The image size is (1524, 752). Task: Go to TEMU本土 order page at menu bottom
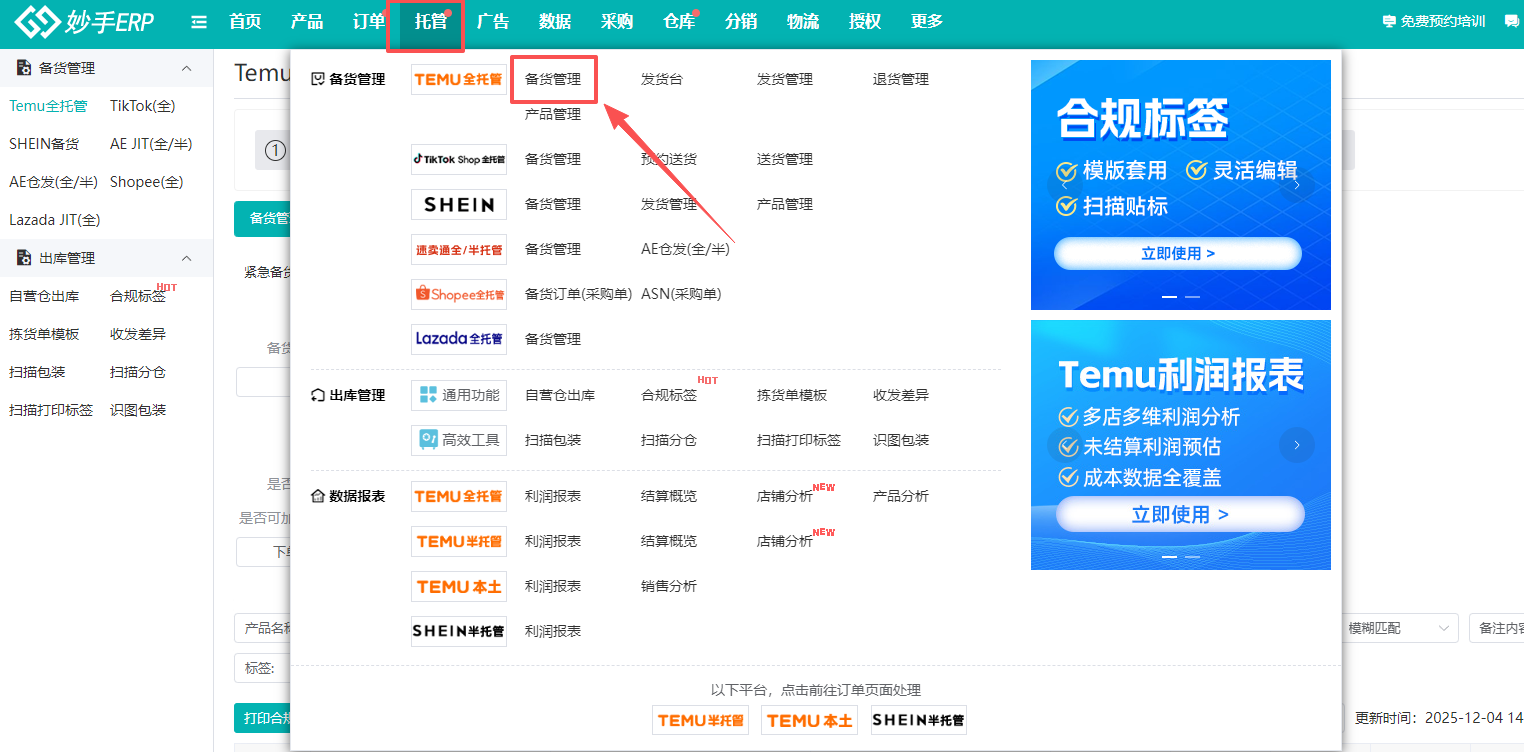tap(809, 720)
